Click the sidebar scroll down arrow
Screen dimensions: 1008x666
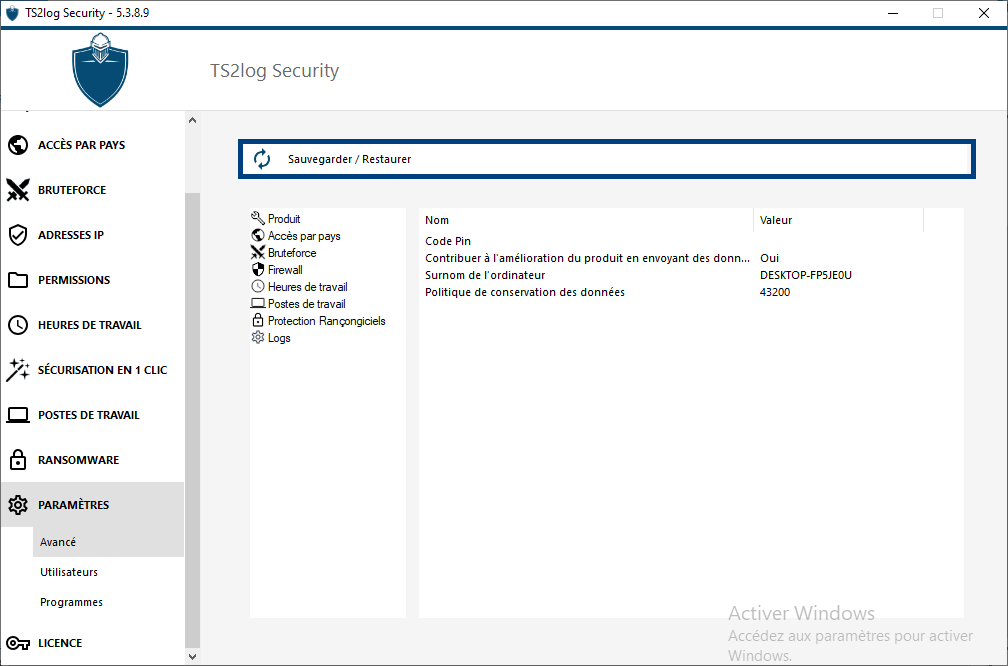(x=192, y=656)
